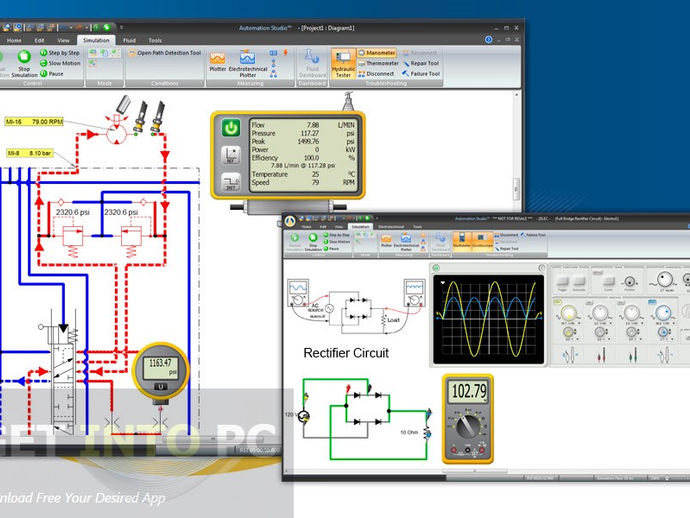Screen dimensions: 690x518
Task: Toggle Slow Motion in the Diagram1 window
Action: tap(60, 63)
